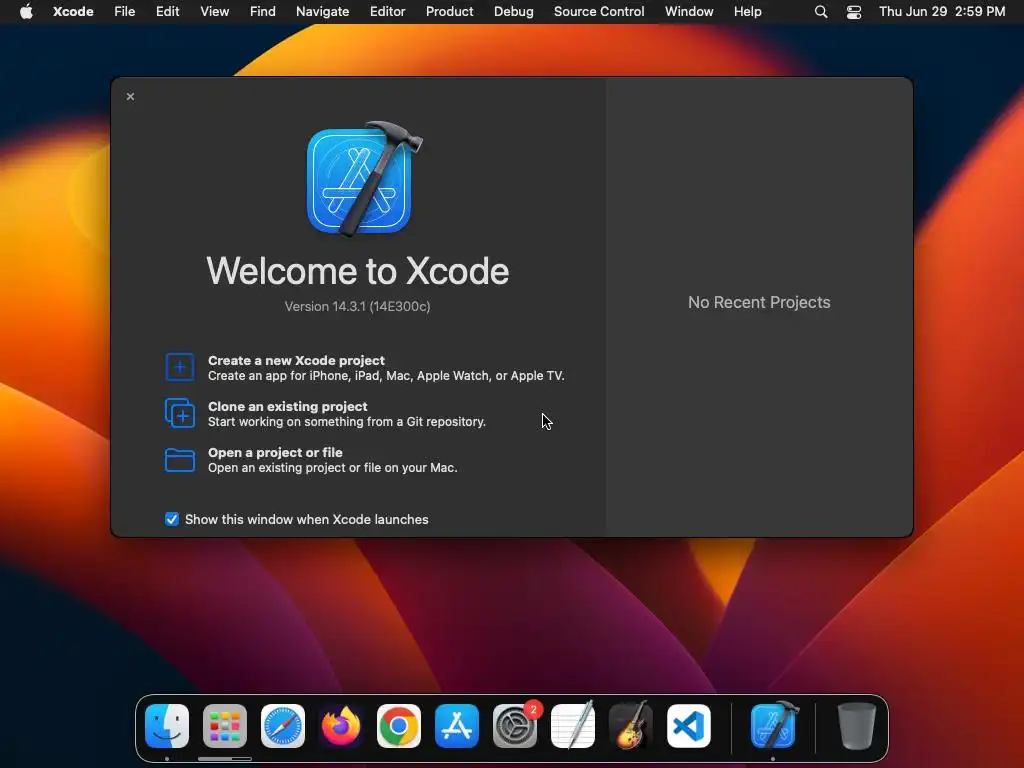Image resolution: width=1024 pixels, height=768 pixels.
Task: Launch Firefox from the Dock
Action: 341,726
